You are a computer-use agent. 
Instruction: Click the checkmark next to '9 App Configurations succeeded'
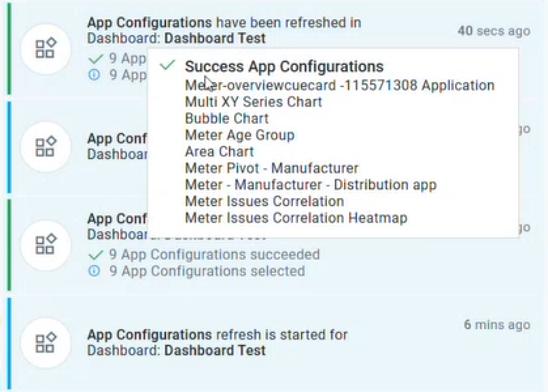click(x=95, y=255)
